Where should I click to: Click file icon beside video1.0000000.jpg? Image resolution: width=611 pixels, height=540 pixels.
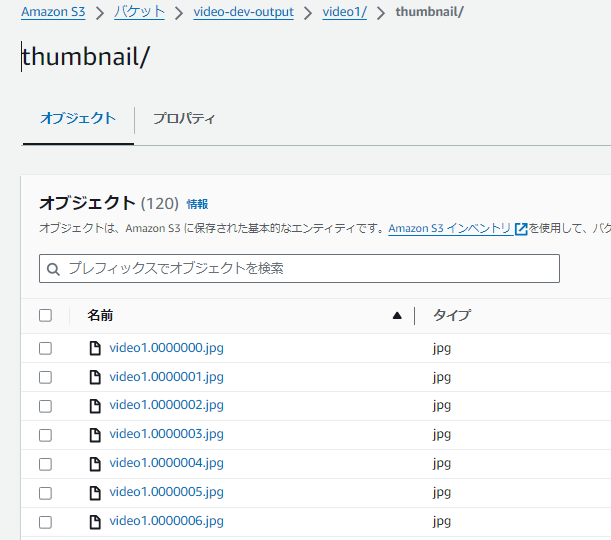coord(95,348)
